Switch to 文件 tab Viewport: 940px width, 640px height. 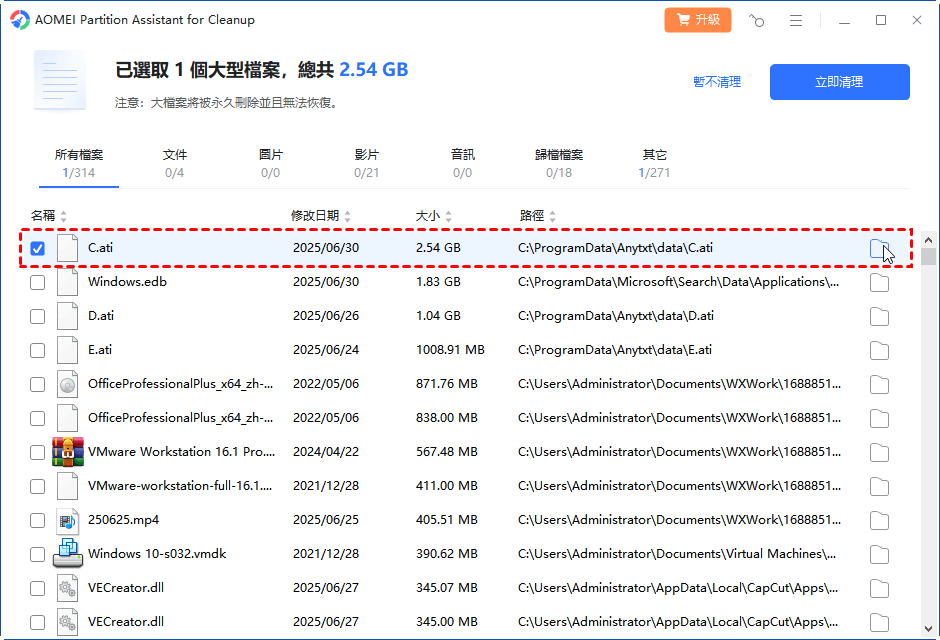coord(174,164)
